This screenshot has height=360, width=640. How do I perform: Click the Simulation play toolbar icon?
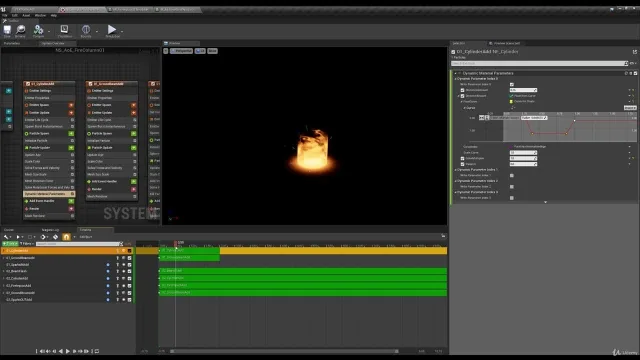click(x=111, y=29)
